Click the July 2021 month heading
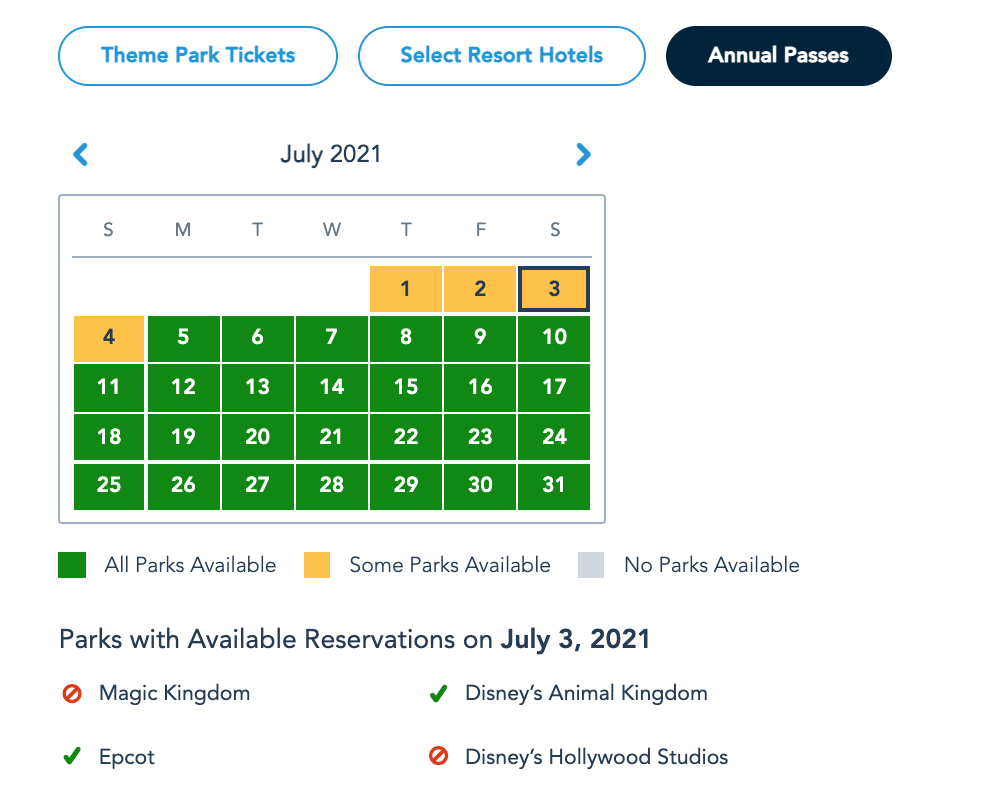This screenshot has width=986, height=806. click(330, 154)
